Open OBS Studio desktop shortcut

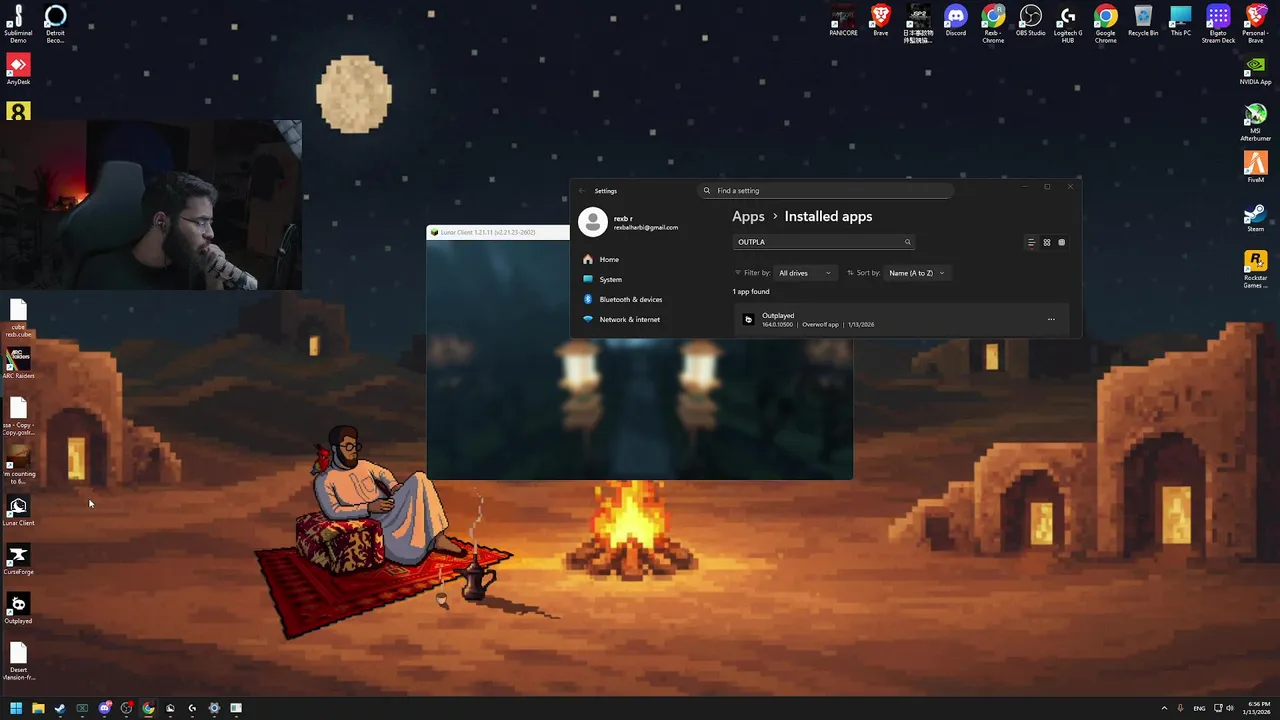1030,20
